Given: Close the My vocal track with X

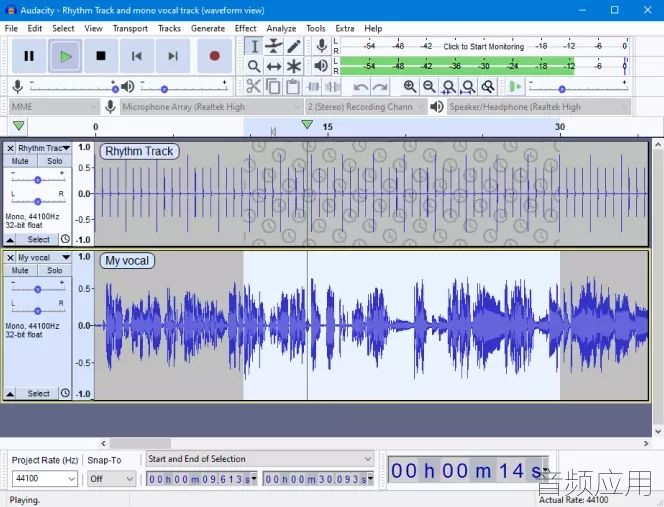Looking at the screenshot, I should [11, 257].
